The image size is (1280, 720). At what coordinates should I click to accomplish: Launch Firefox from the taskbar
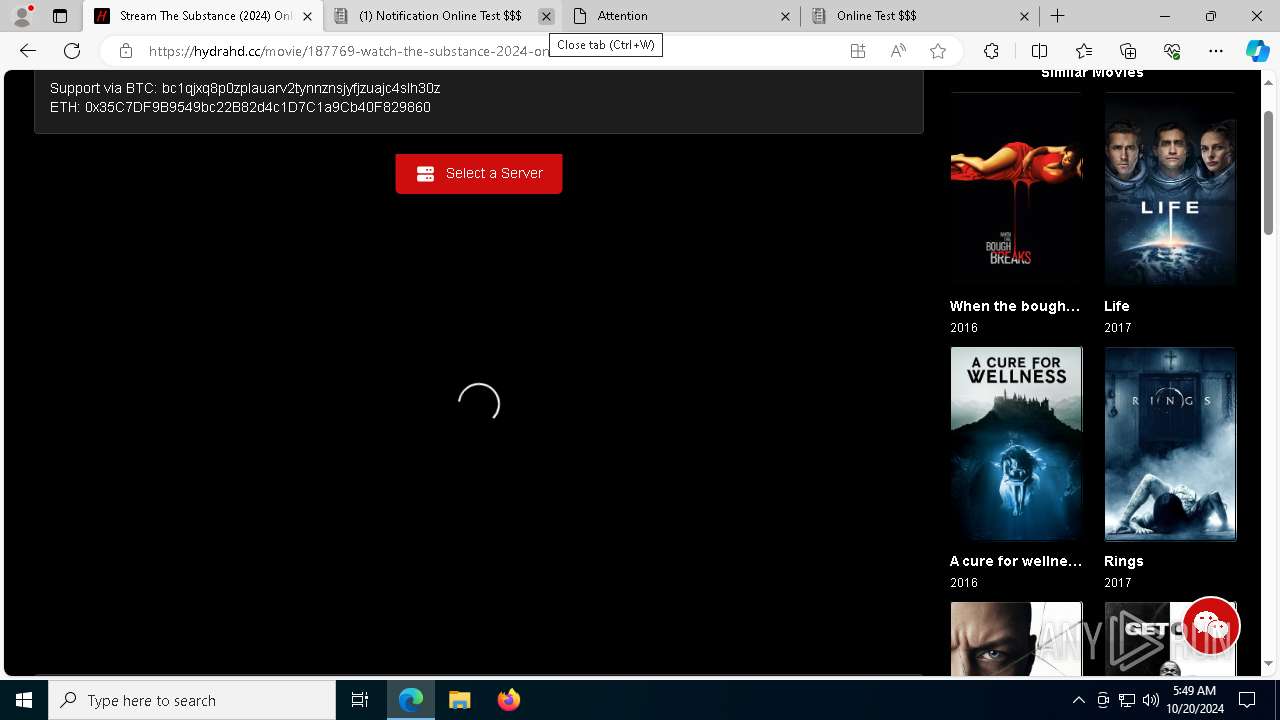509,700
